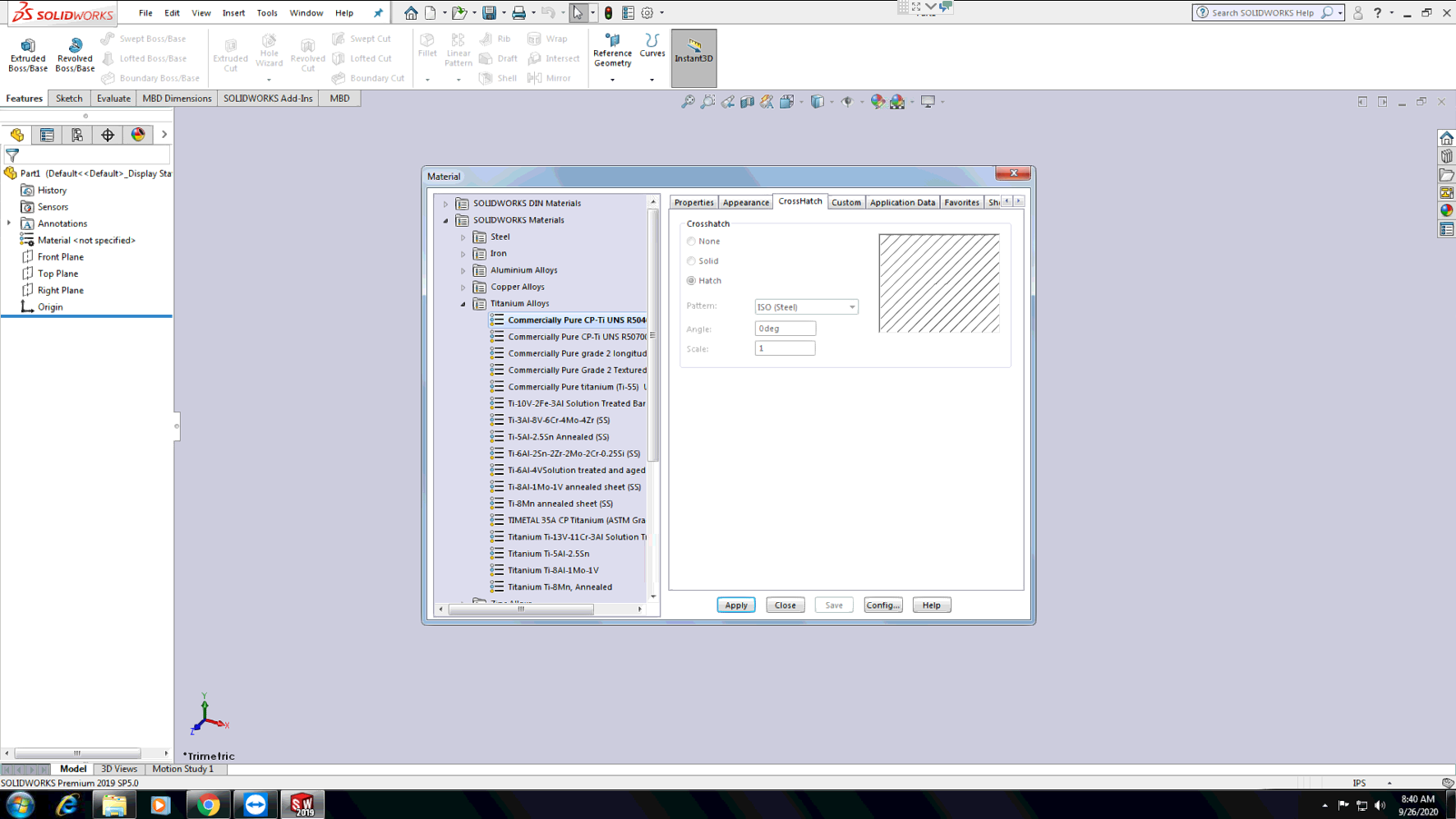Image resolution: width=1456 pixels, height=819 pixels.
Task: Select the Solid crosshatch radio button
Action: click(691, 261)
